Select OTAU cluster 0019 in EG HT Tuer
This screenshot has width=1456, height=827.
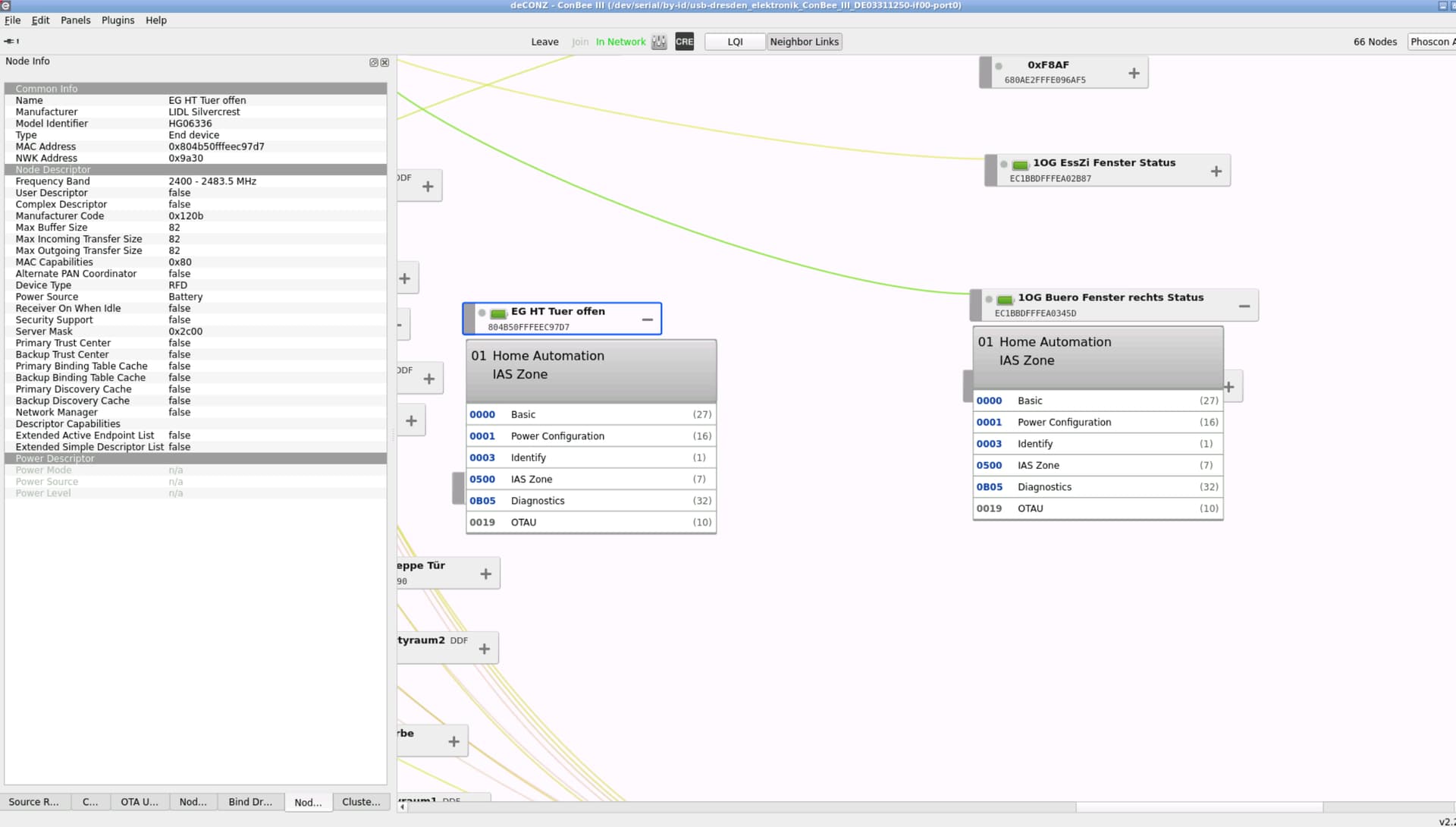click(x=591, y=523)
